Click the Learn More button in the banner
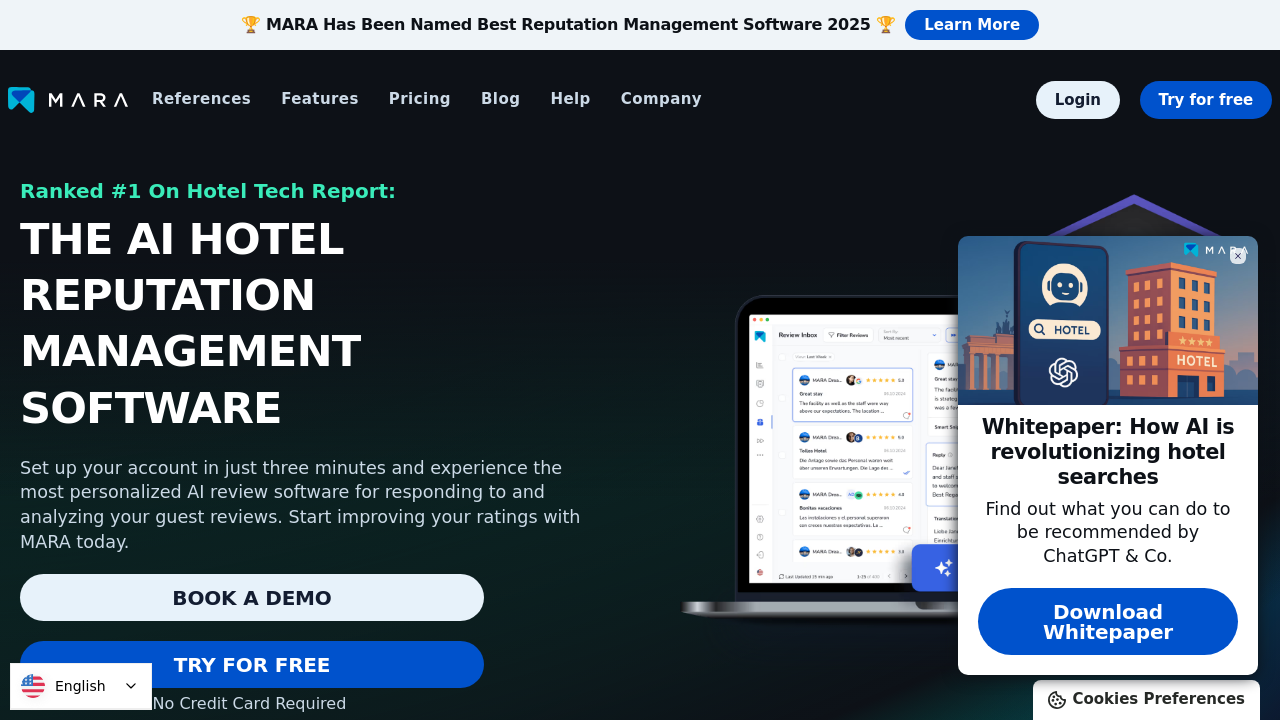The height and width of the screenshot is (720, 1280). tap(971, 24)
